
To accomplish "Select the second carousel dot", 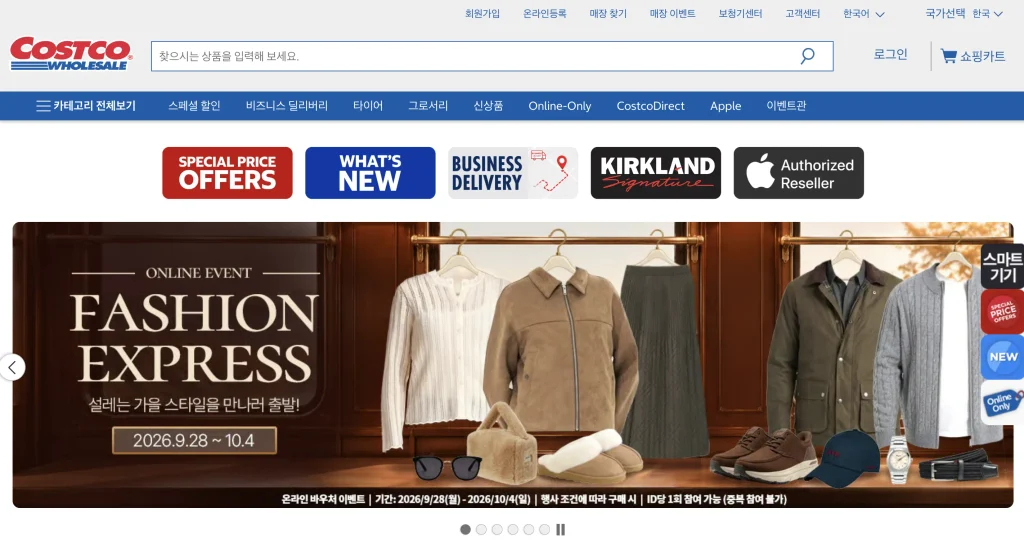I will [x=481, y=530].
